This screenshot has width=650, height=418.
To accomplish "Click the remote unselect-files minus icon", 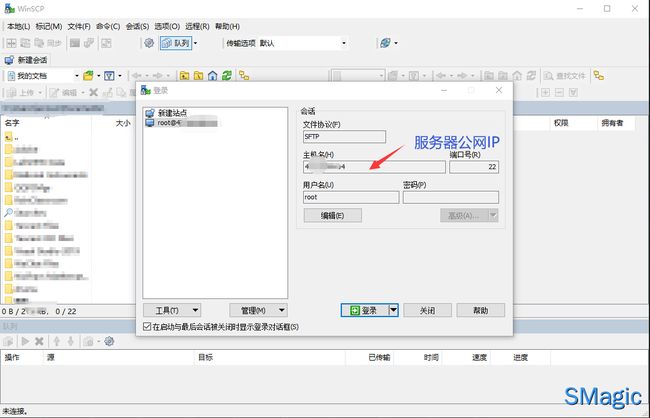I will [559, 92].
